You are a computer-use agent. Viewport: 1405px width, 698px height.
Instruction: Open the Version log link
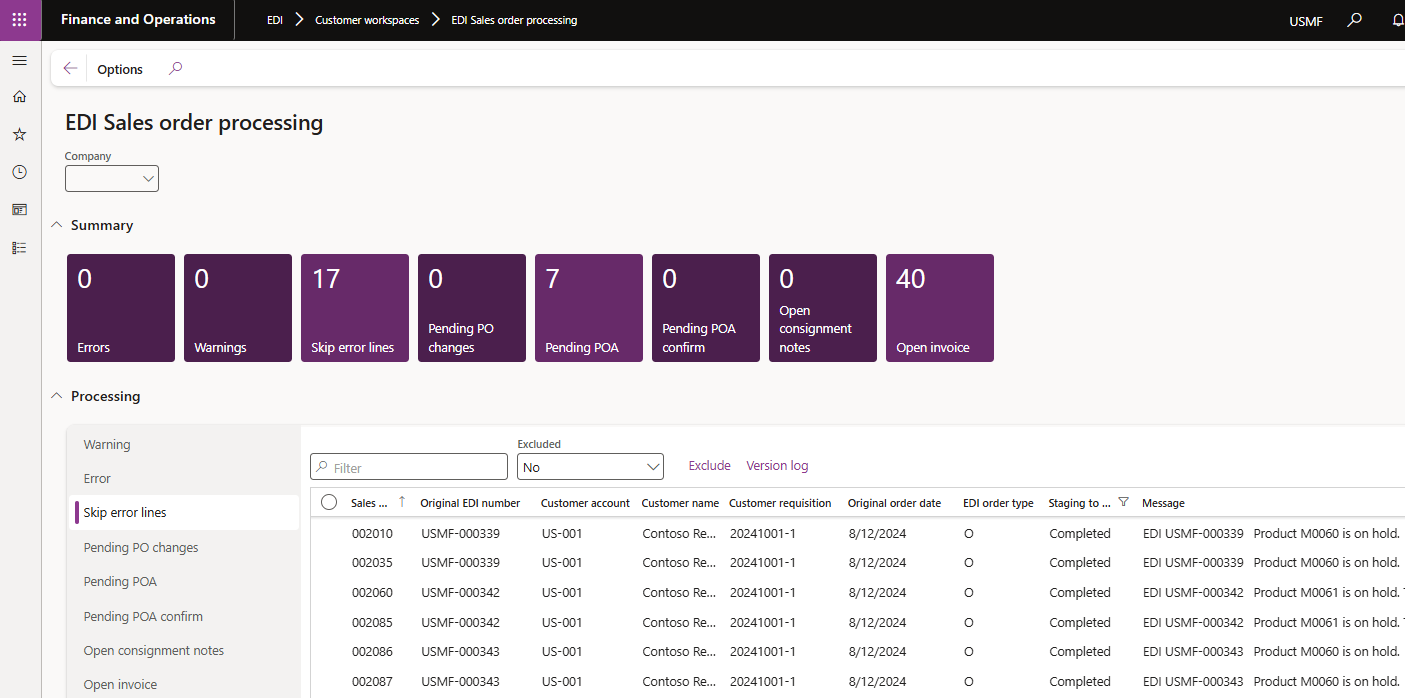(777, 466)
